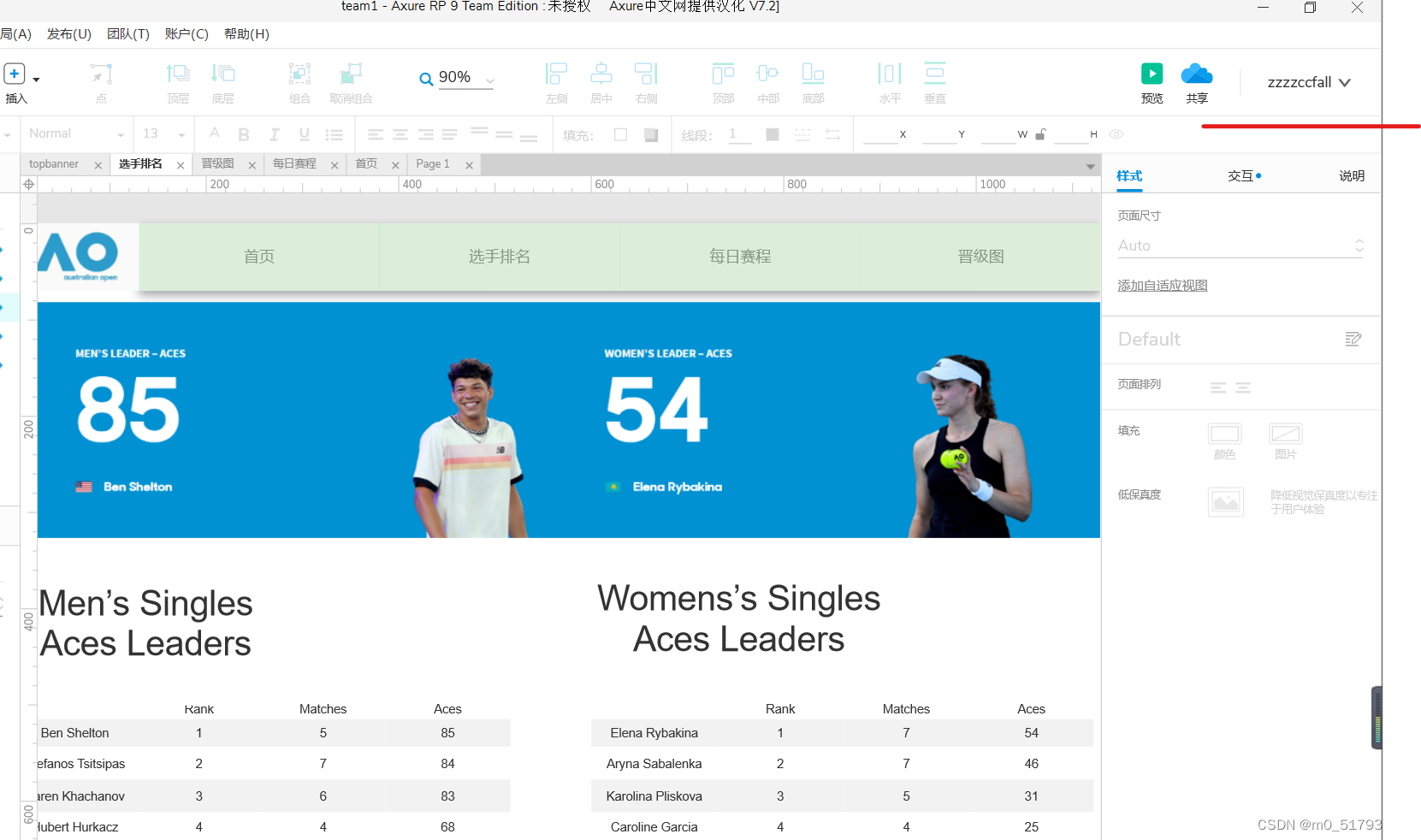Screen dimensions: 1421x840
Task: Open the 帮助(H) menu
Action: pyautogui.click(x=246, y=34)
